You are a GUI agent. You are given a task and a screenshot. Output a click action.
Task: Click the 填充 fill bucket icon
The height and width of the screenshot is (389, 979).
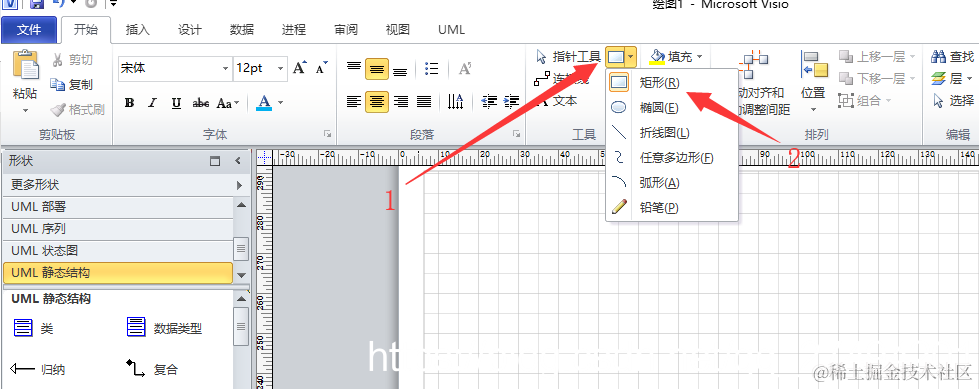tap(657, 57)
